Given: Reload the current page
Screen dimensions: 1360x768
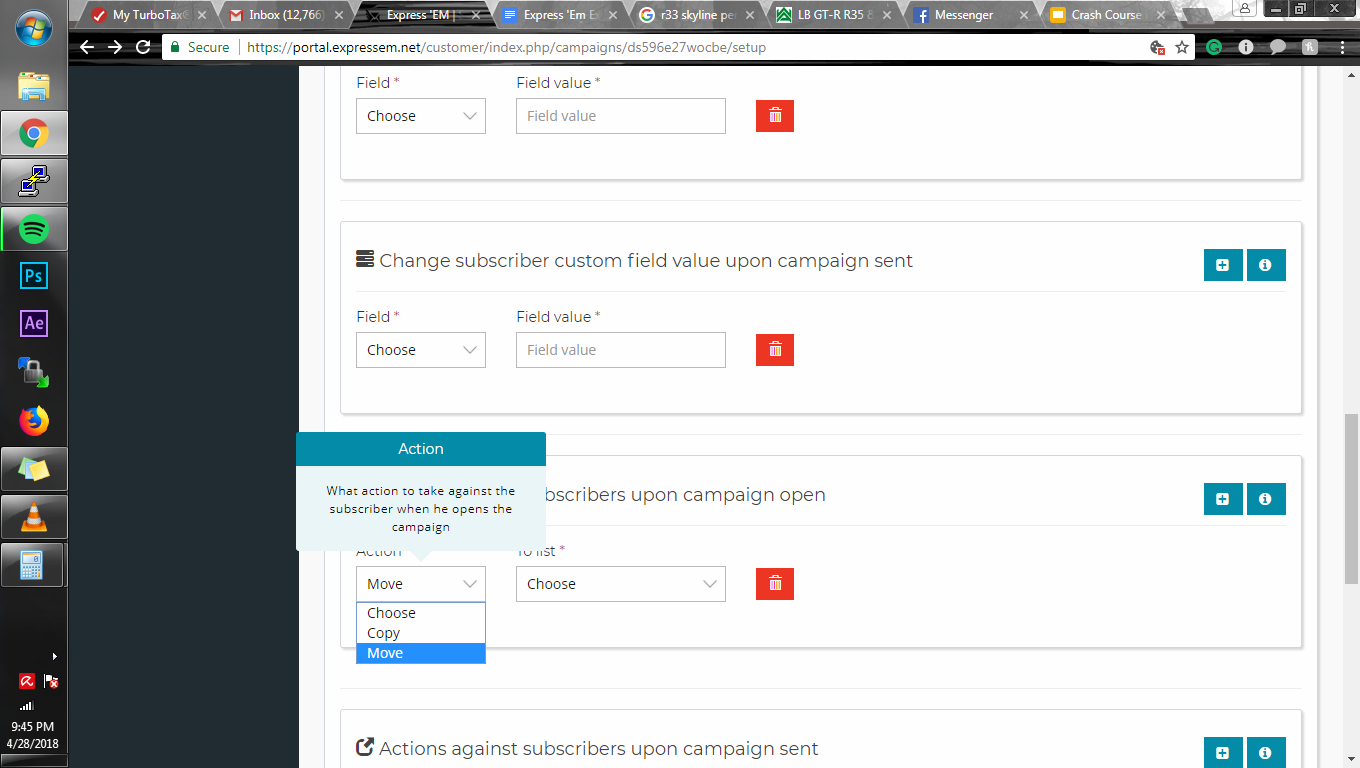Looking at the screenshot, I should click(143, 47).
